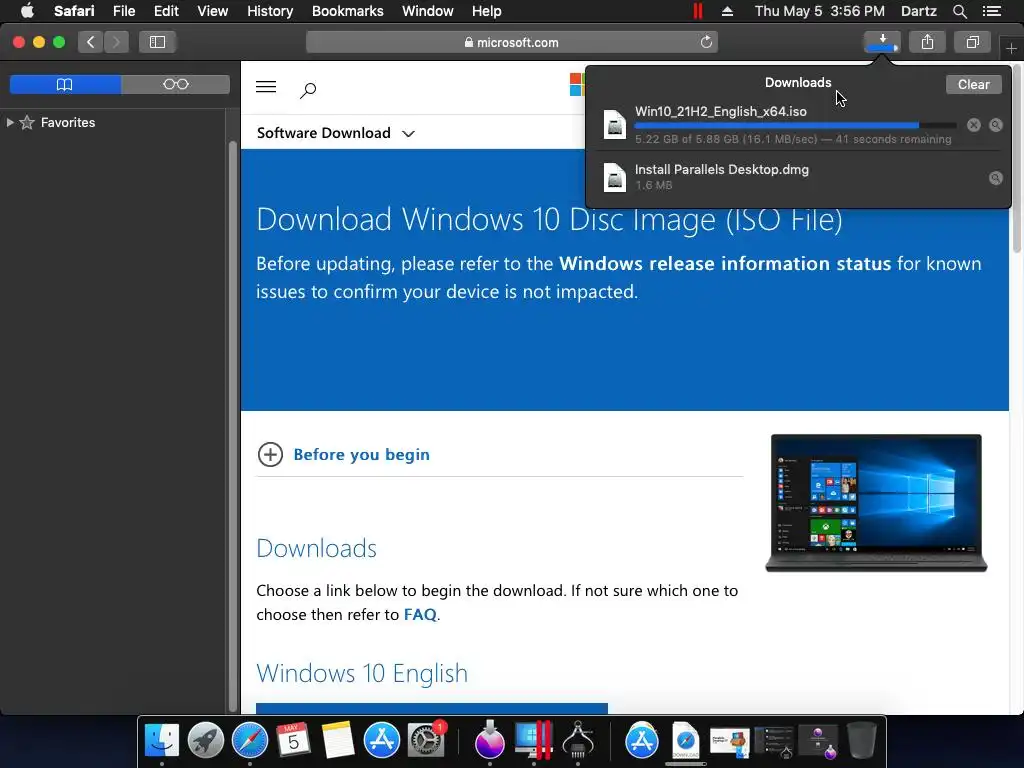Viewport: 1024px width, 768px height.
Task: Select the Install Parallels Desktop.dmg file icon
Action: [x=615, y=177]
